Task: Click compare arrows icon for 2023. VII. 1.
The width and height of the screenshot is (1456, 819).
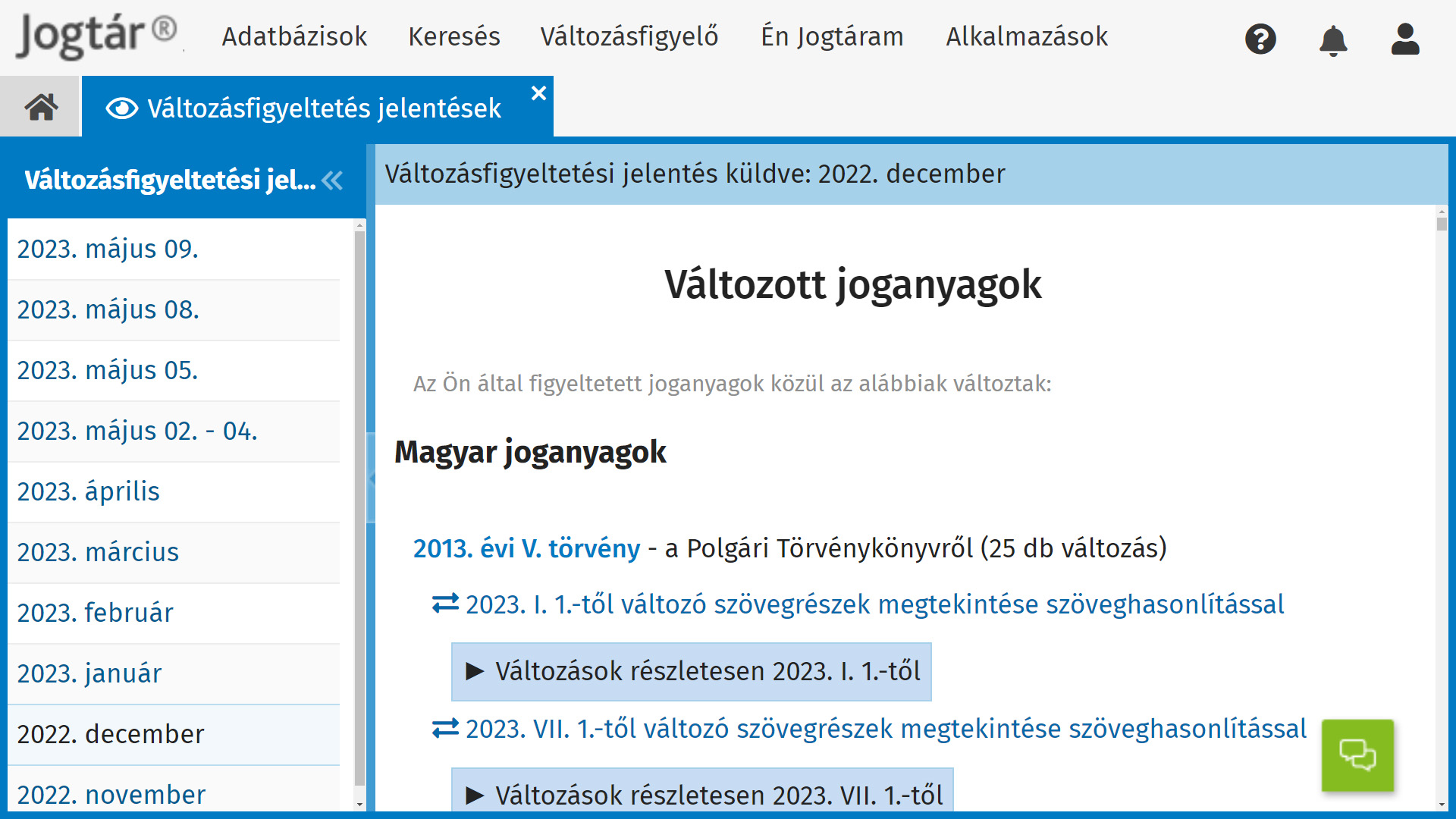Action: (x=445, y=728)
